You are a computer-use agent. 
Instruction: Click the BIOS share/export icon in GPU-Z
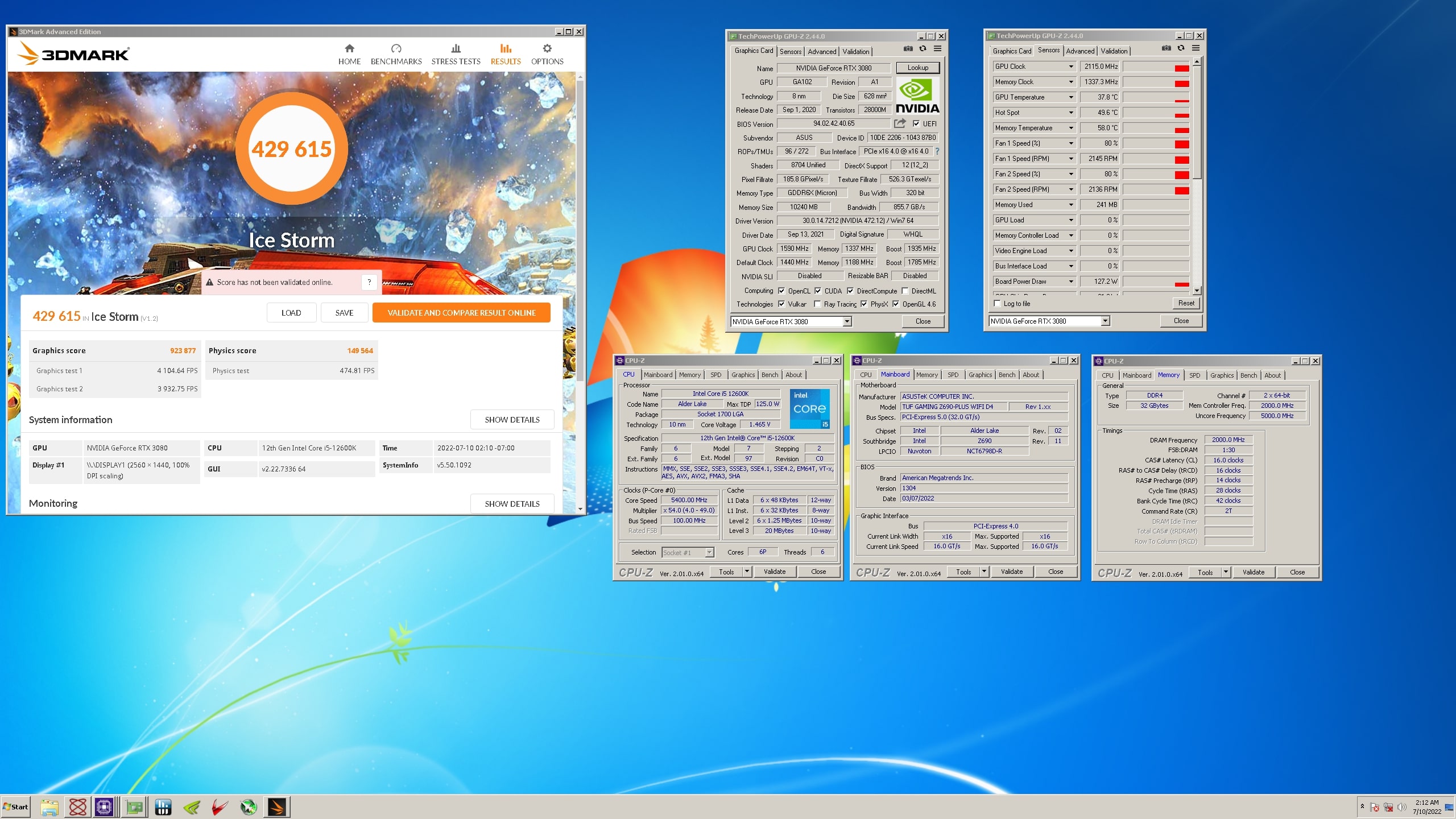pos(900,123)
